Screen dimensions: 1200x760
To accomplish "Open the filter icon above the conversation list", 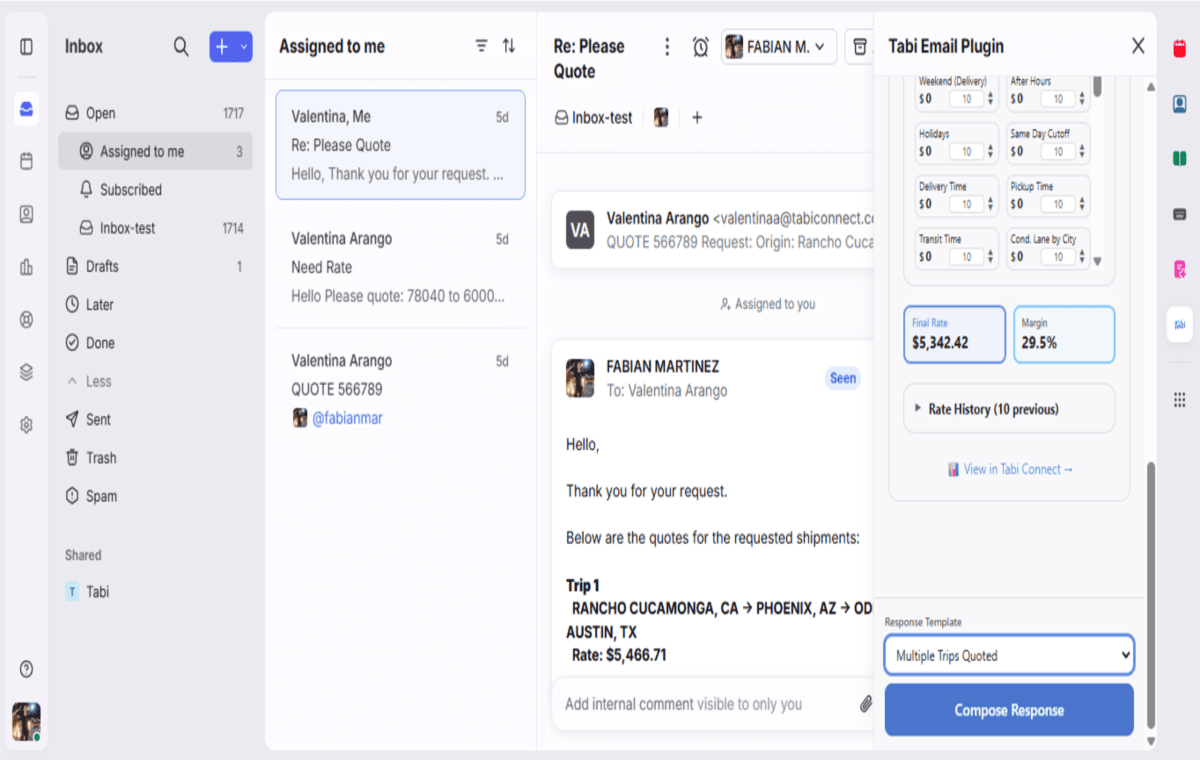I will tap(481, 45).
